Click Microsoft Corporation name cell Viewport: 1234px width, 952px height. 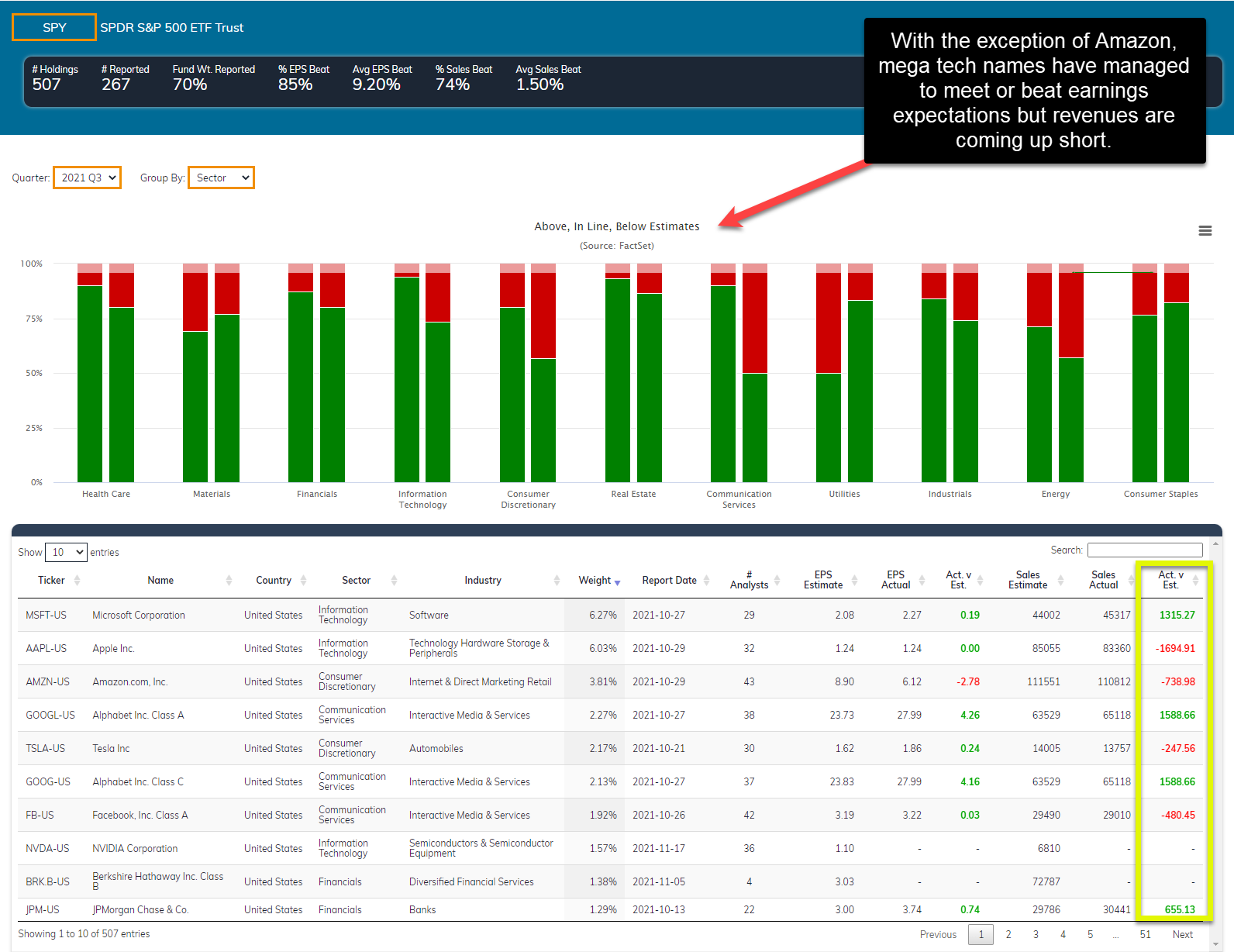click(139, 615)
